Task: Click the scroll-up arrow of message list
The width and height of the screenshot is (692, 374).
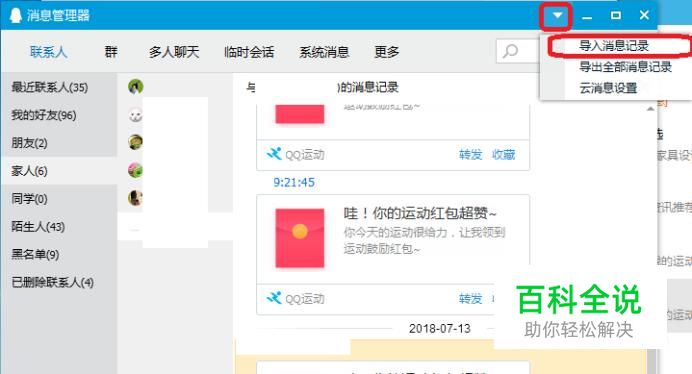Action: (x=651, y=109)
